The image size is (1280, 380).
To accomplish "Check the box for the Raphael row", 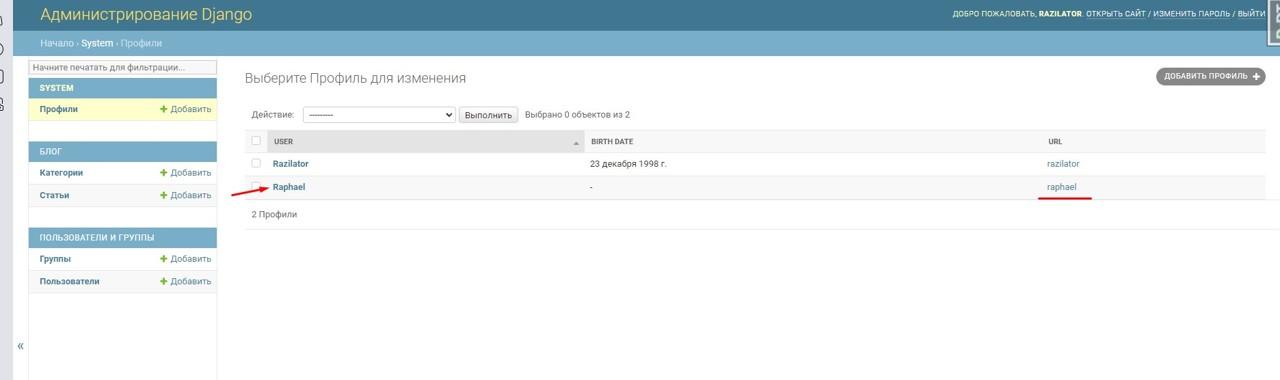I will coord(256,186).
